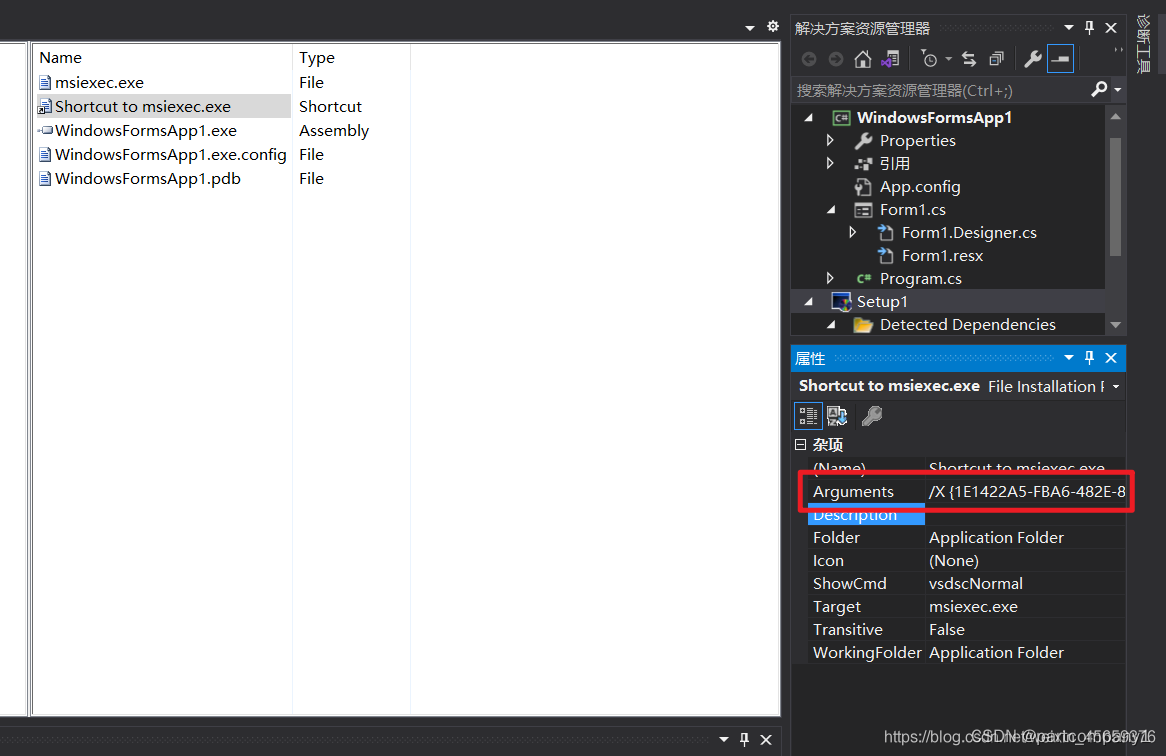Open the Pending Changes Filter dropdown arrow
Viewport: 1166px width, 756px height.
pos(949,59)
